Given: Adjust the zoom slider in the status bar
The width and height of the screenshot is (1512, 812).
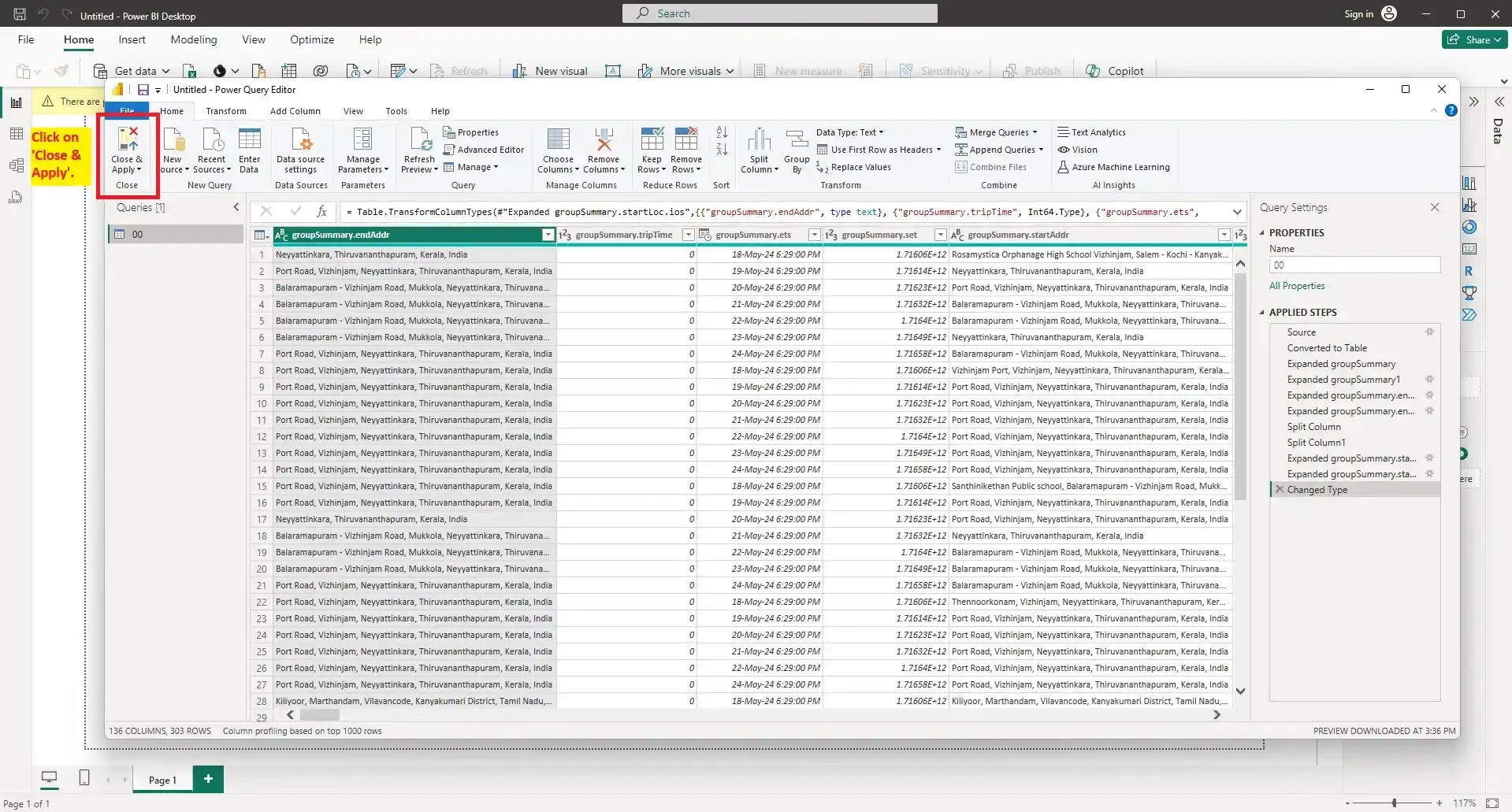Looking at the screenshot, I should click(x=1393, y=803).
